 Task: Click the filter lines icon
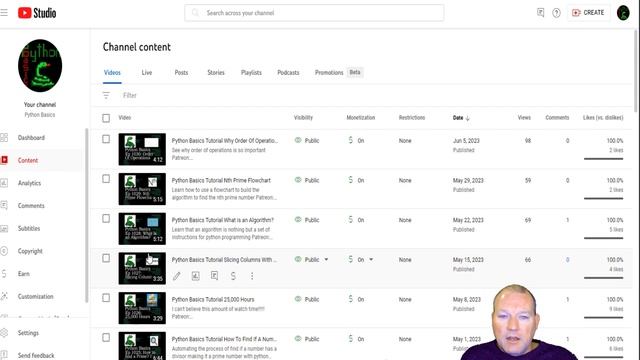[x=106, y=96]
